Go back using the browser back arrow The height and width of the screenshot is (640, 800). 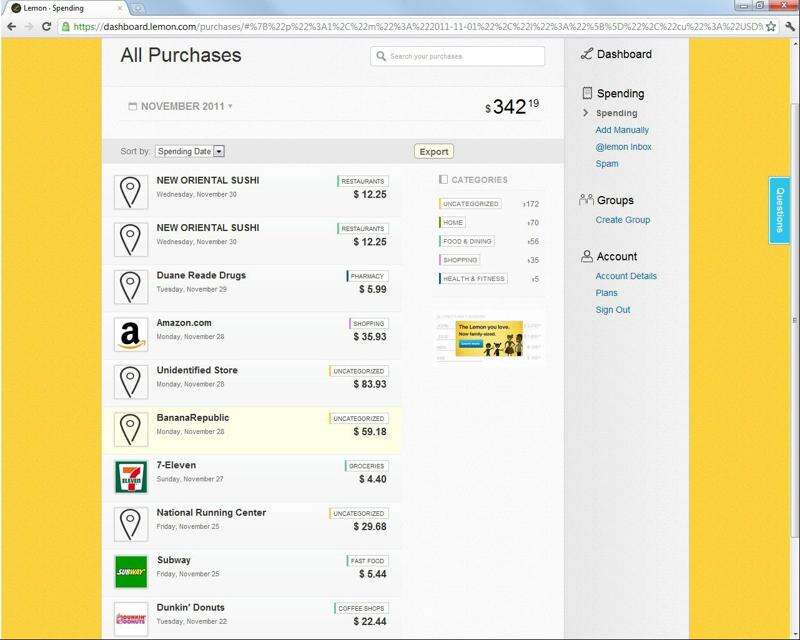[x=11, y=27]
